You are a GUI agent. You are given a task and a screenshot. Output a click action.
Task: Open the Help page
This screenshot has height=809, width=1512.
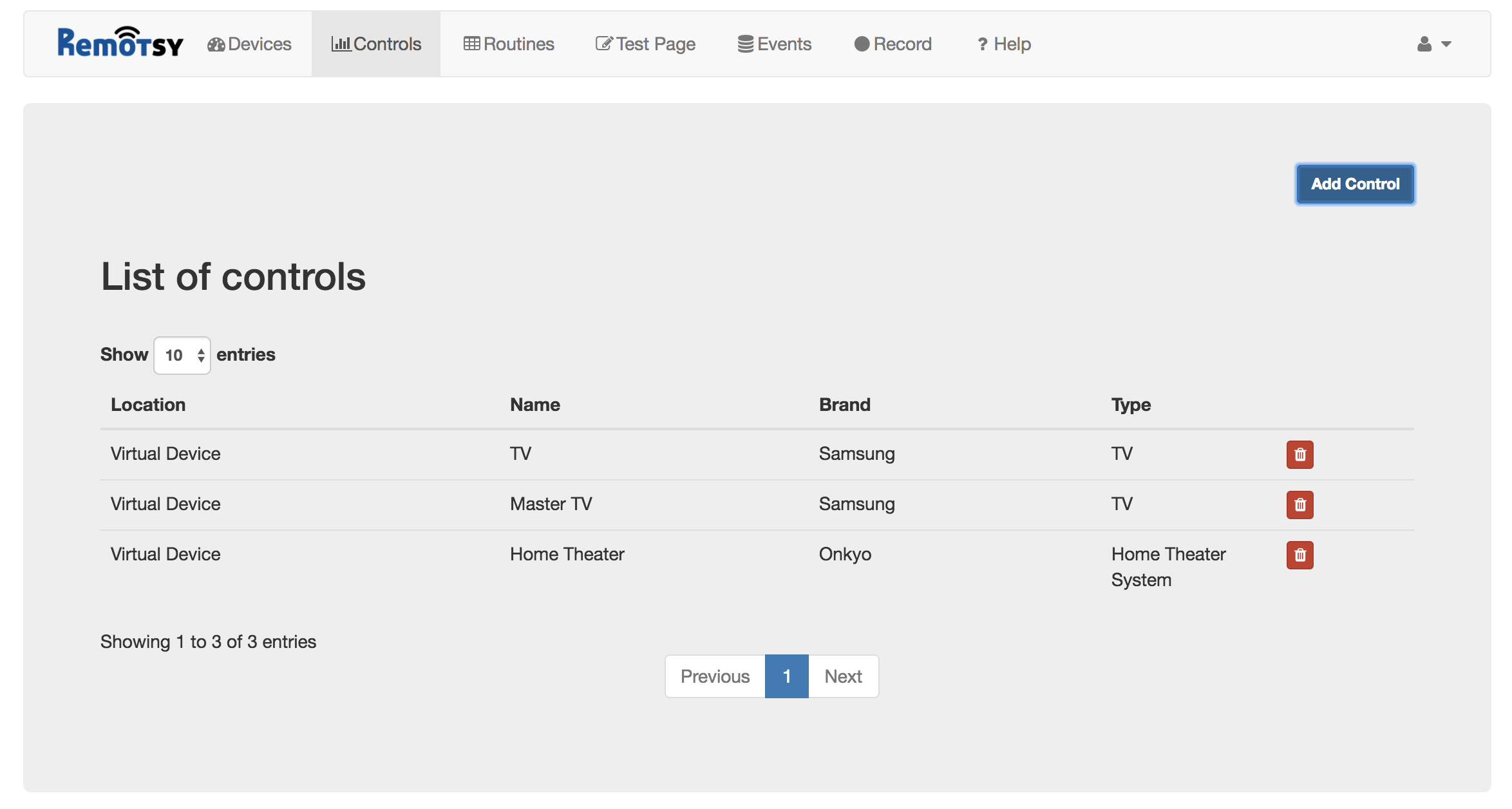[1004, 44]
